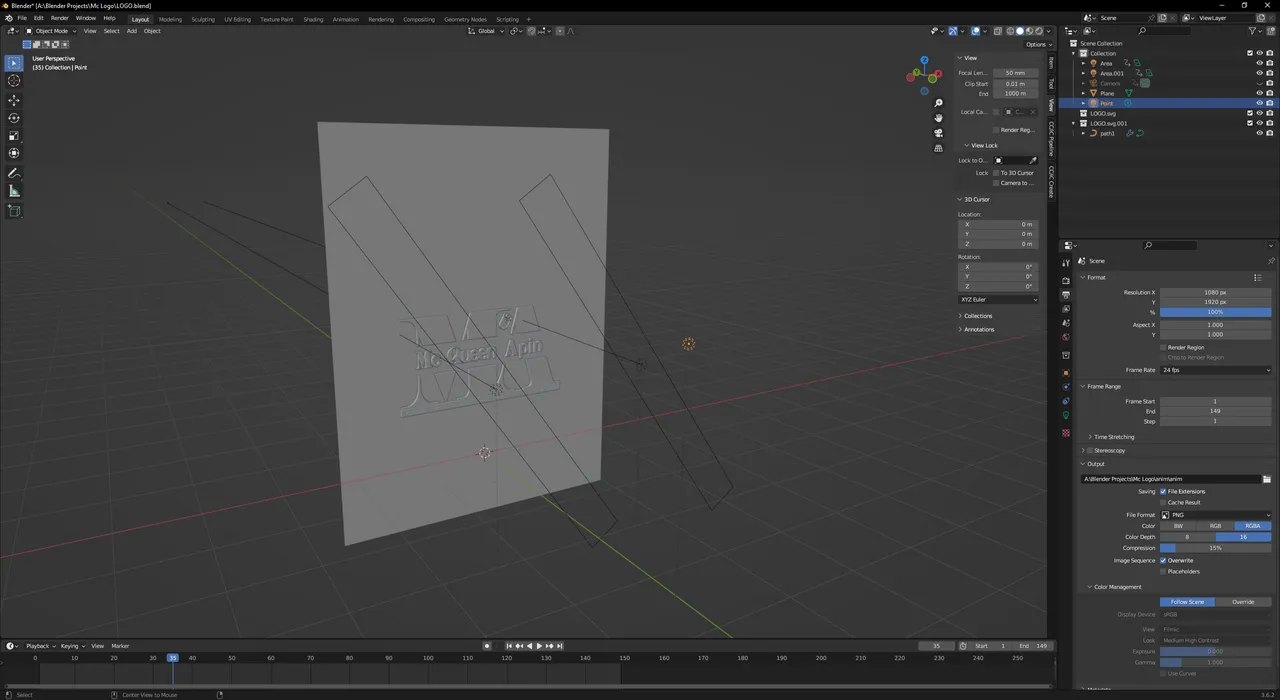Open the XYZ Euler rotation mode dropdown
1280x700 pixels.
(x=999, y=299)
